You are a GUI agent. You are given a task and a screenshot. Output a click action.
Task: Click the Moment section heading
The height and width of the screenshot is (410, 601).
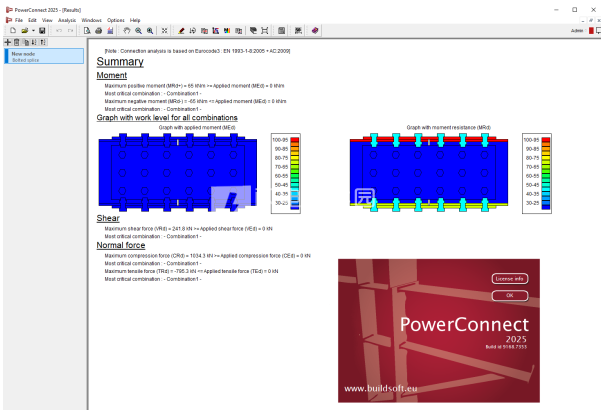[x=112, y=75]
